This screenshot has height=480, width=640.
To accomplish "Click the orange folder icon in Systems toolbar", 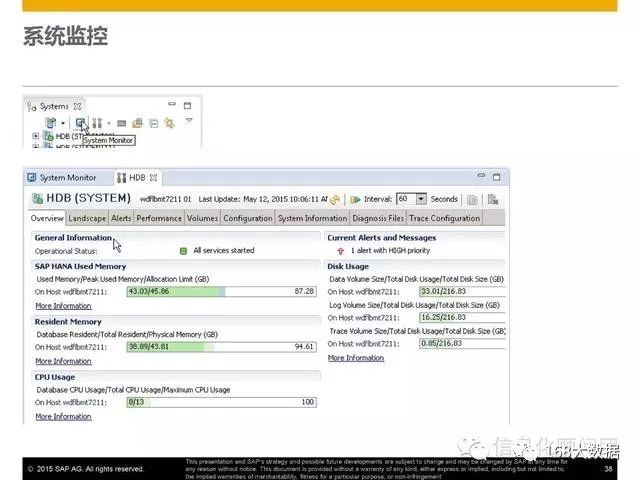I will (x=138, y=123).
